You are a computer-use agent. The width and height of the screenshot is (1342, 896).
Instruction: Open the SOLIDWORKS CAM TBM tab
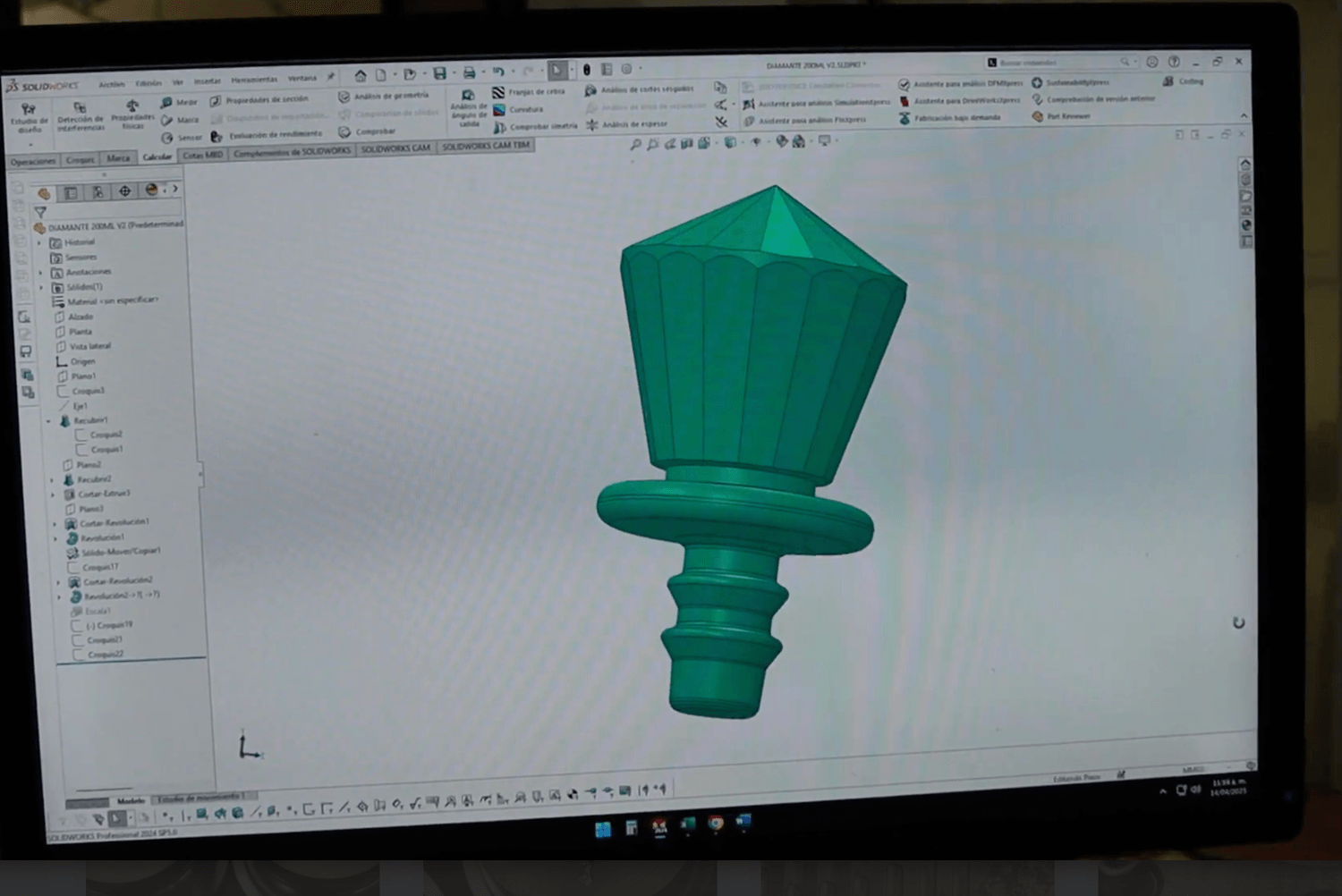(x=485, y=145)
